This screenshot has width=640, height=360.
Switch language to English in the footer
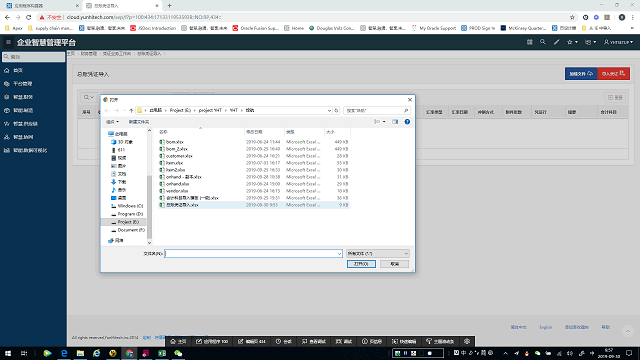point(545,327)
